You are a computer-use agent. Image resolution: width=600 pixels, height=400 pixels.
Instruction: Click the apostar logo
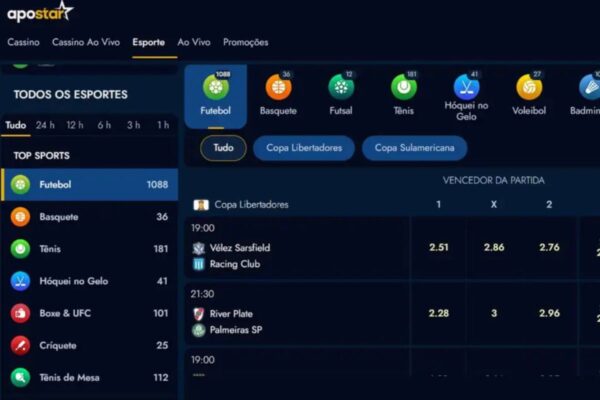pos(40,12)
